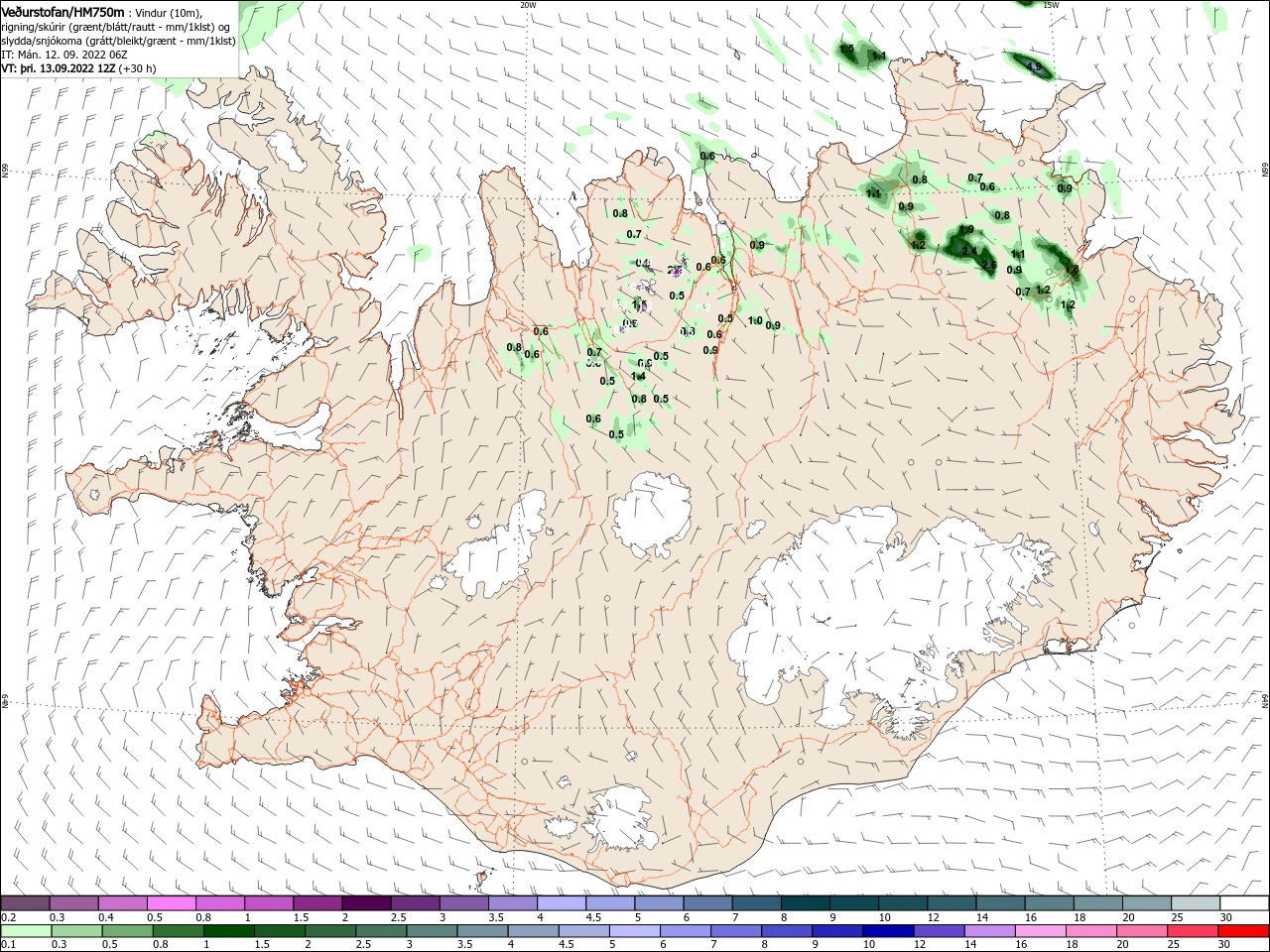Pick the grey 20 swatch in upper legend row
This screenshot has width=1270, height=952.
(x=1146, y=903)
